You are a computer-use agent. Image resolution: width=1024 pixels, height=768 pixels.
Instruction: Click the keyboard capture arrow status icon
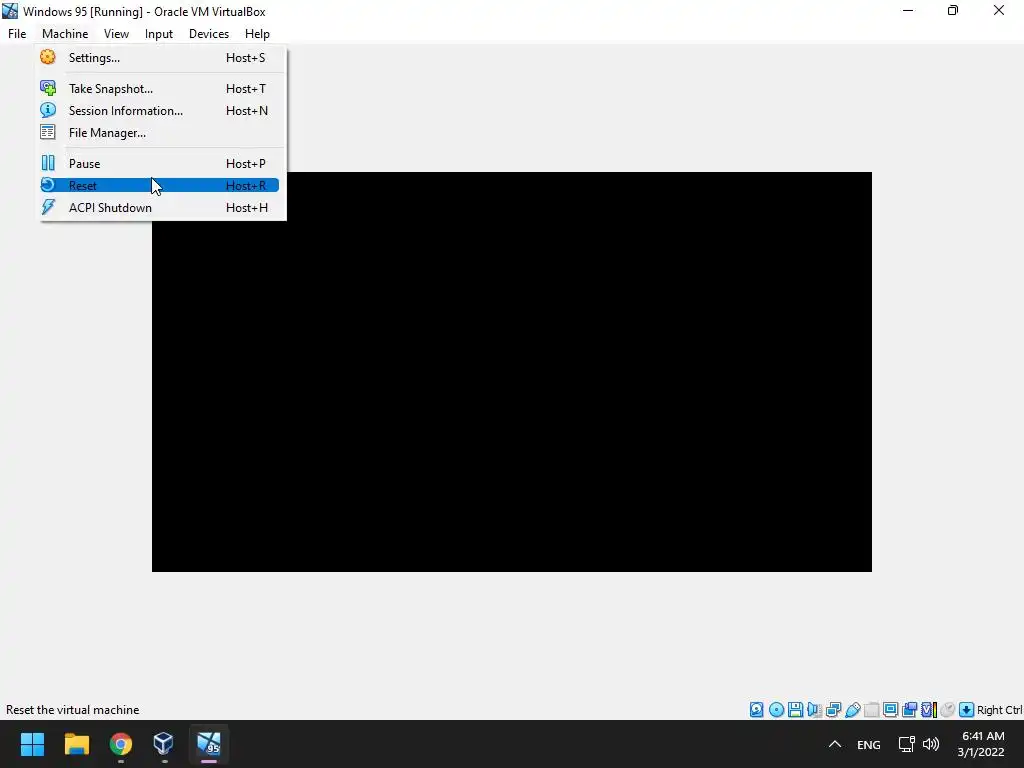(x=967, y=710)
